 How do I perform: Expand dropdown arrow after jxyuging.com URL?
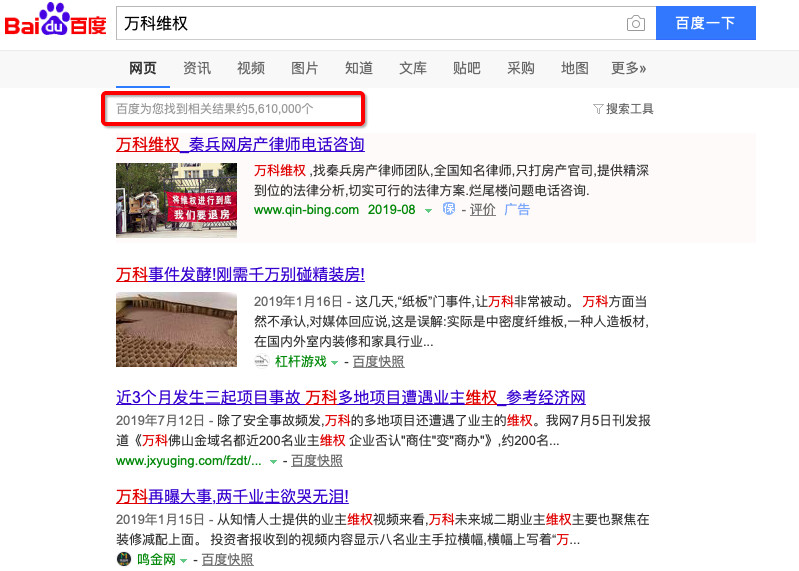click(x=273, y=461)
